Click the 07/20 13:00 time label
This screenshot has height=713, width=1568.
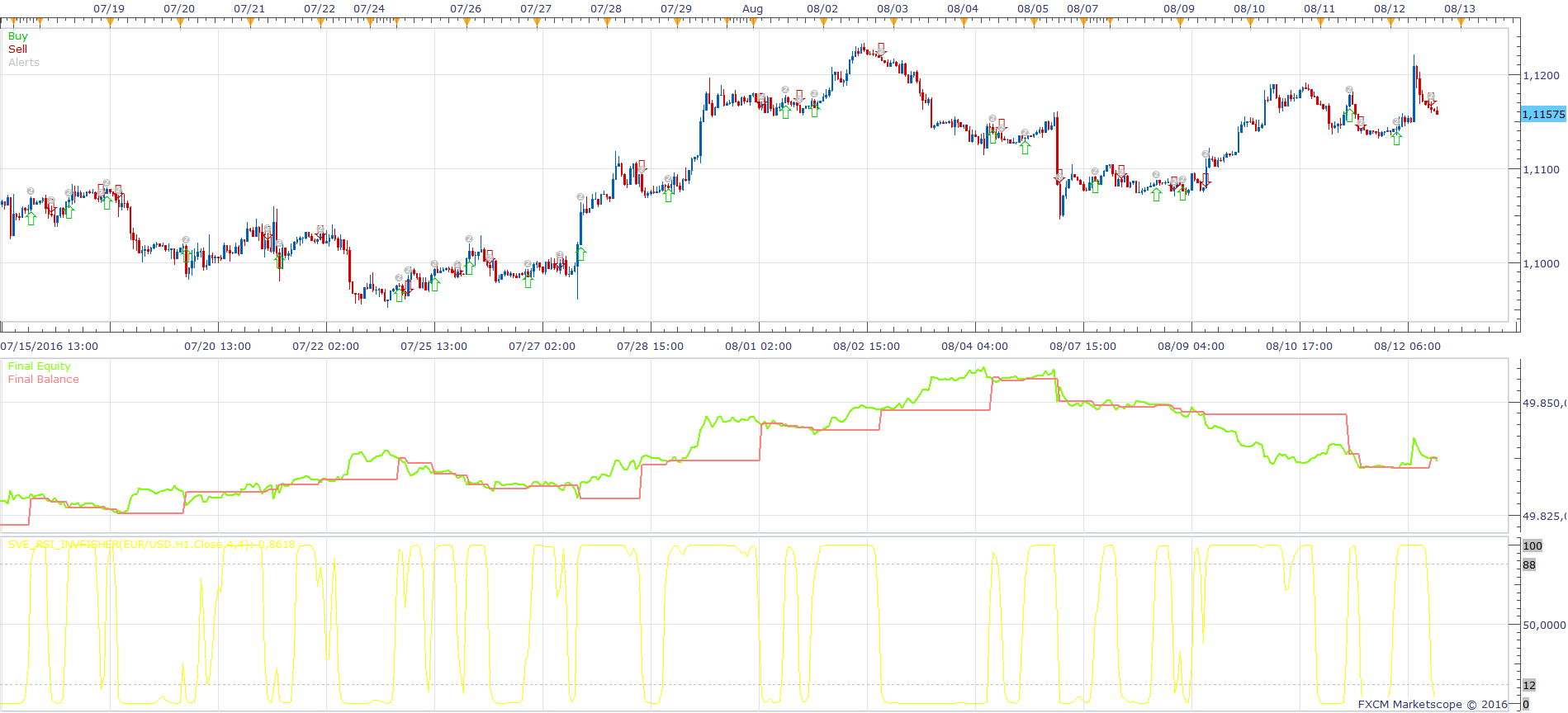tap(217, 347)
